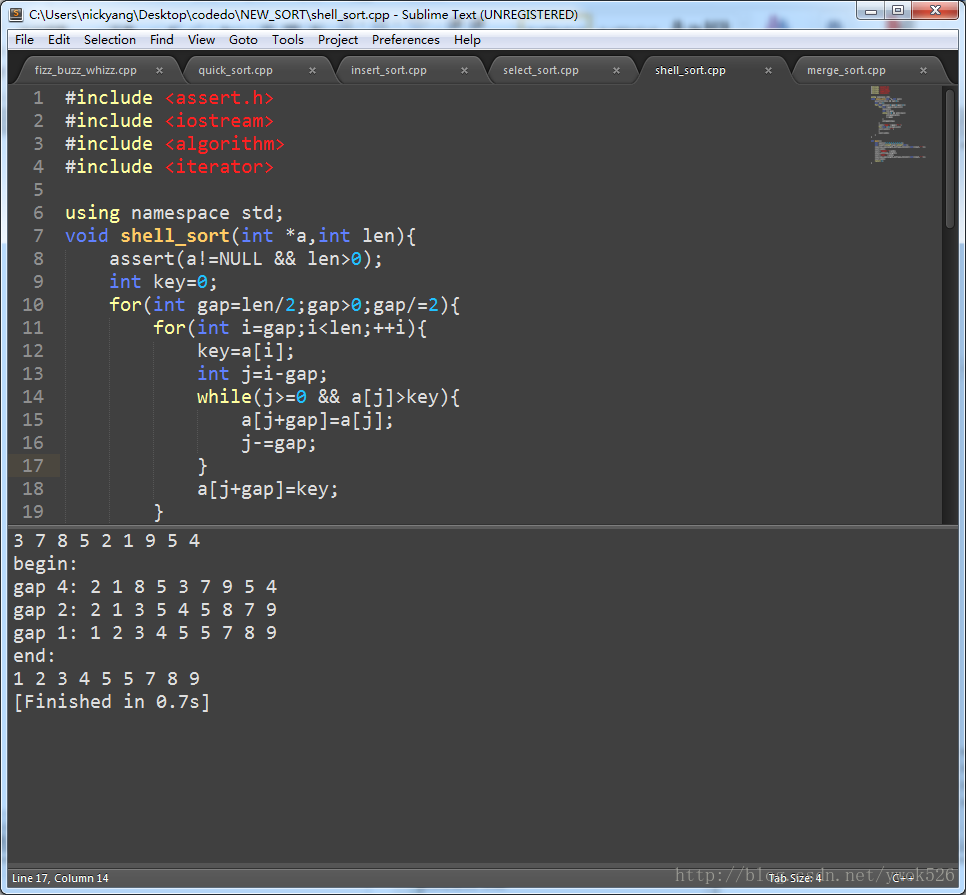Click the 'end:' output line
The width and height of the screenshot is (966, 895).
(34, 656)
